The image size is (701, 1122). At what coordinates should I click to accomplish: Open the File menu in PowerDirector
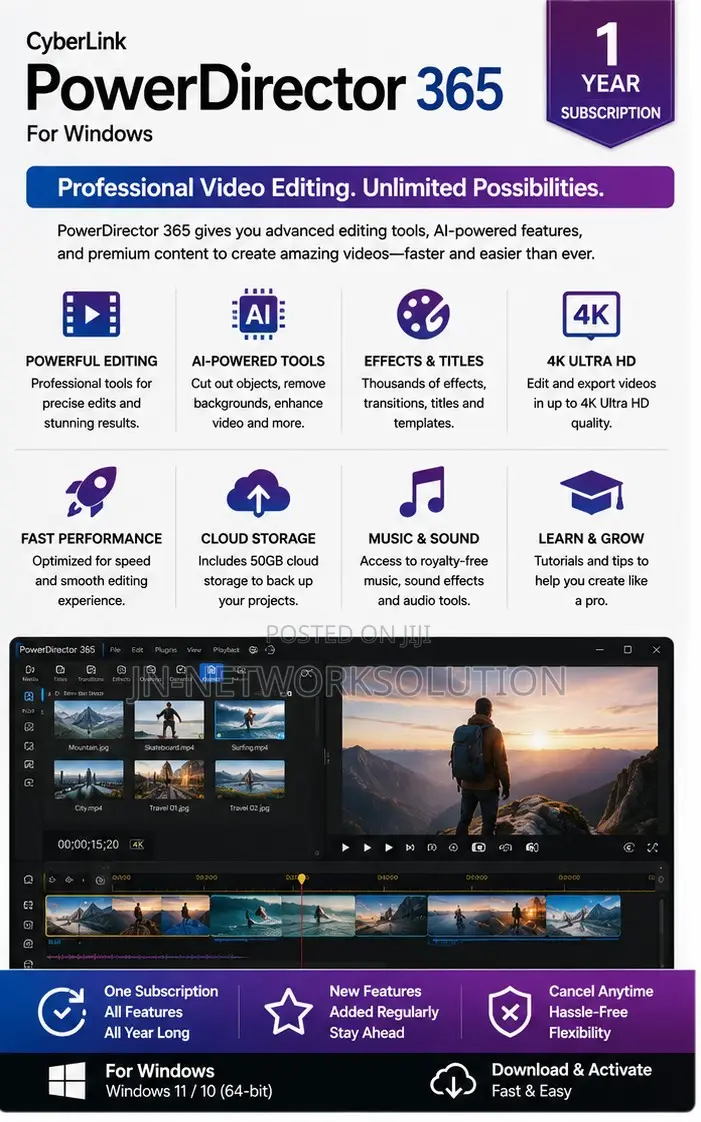tap(115, 650)
